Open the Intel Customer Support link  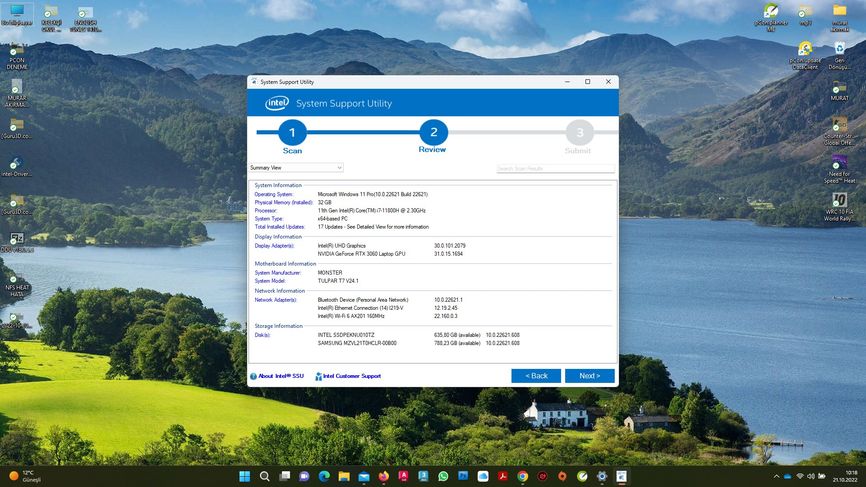click(x=348, y=376)
